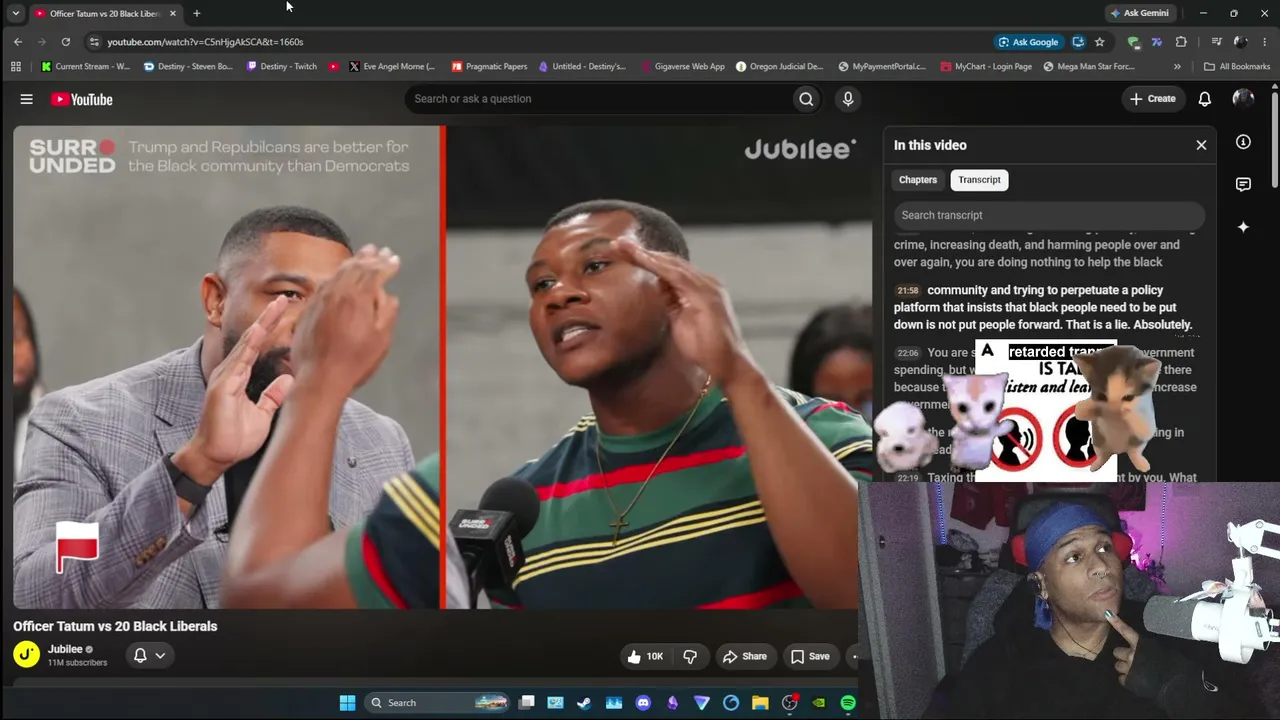Open the Create button
Screen dimensions: 1280x720
click(1153, 99)
